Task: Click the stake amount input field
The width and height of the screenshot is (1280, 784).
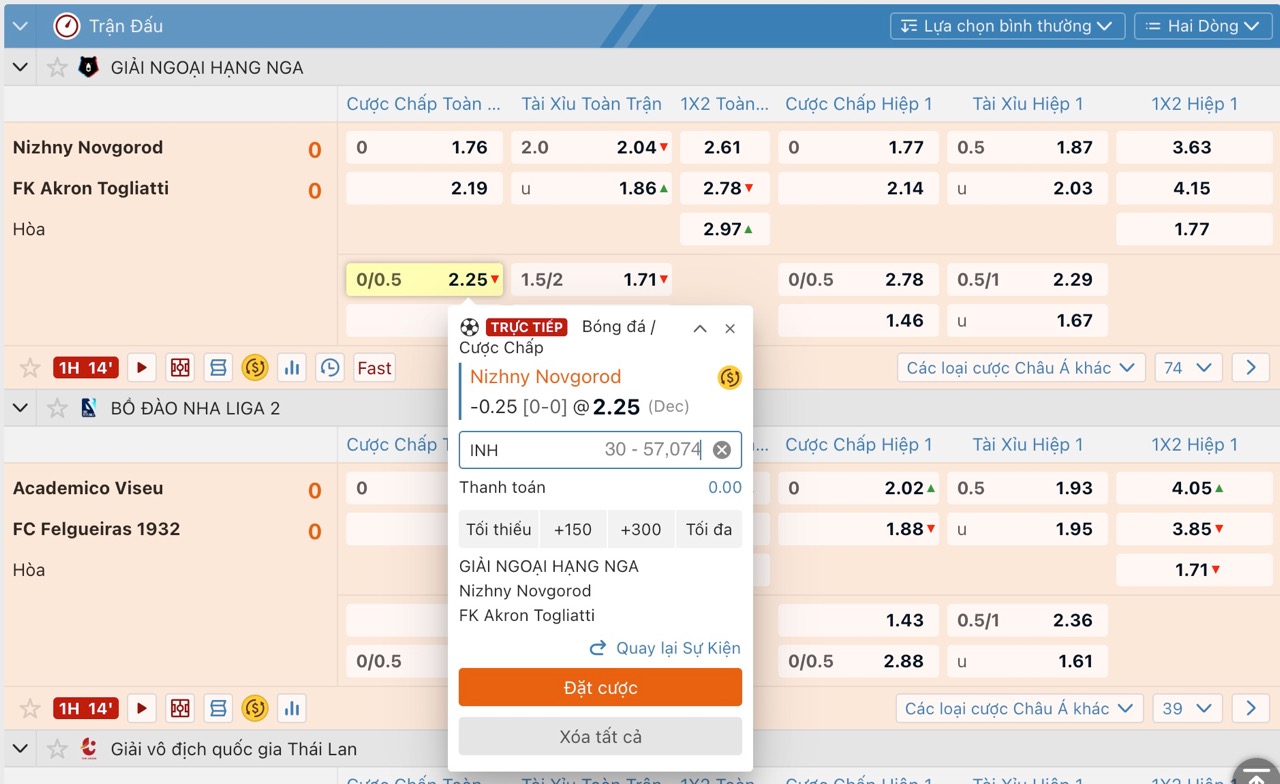Action: (x=600, y=450)
